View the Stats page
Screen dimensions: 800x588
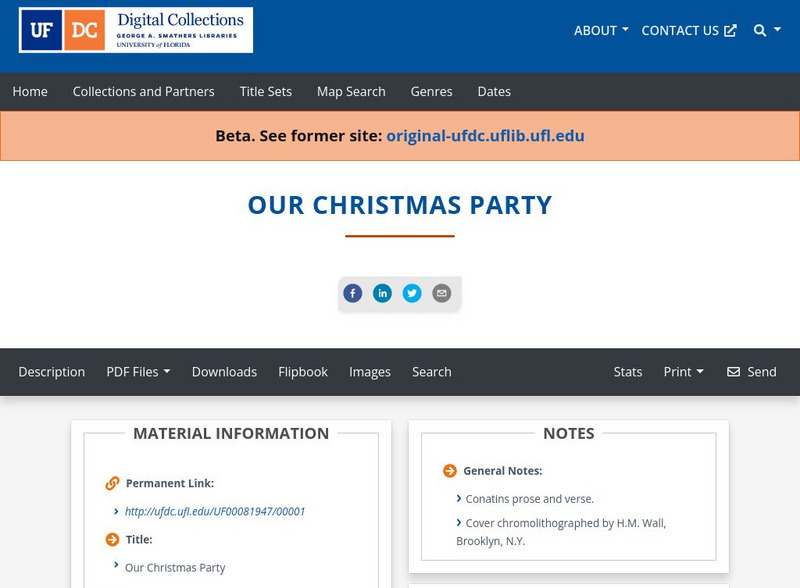[x=628, y=372]
